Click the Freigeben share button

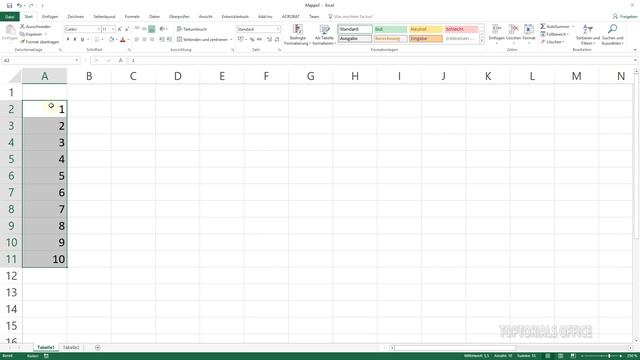pos(625,17)
